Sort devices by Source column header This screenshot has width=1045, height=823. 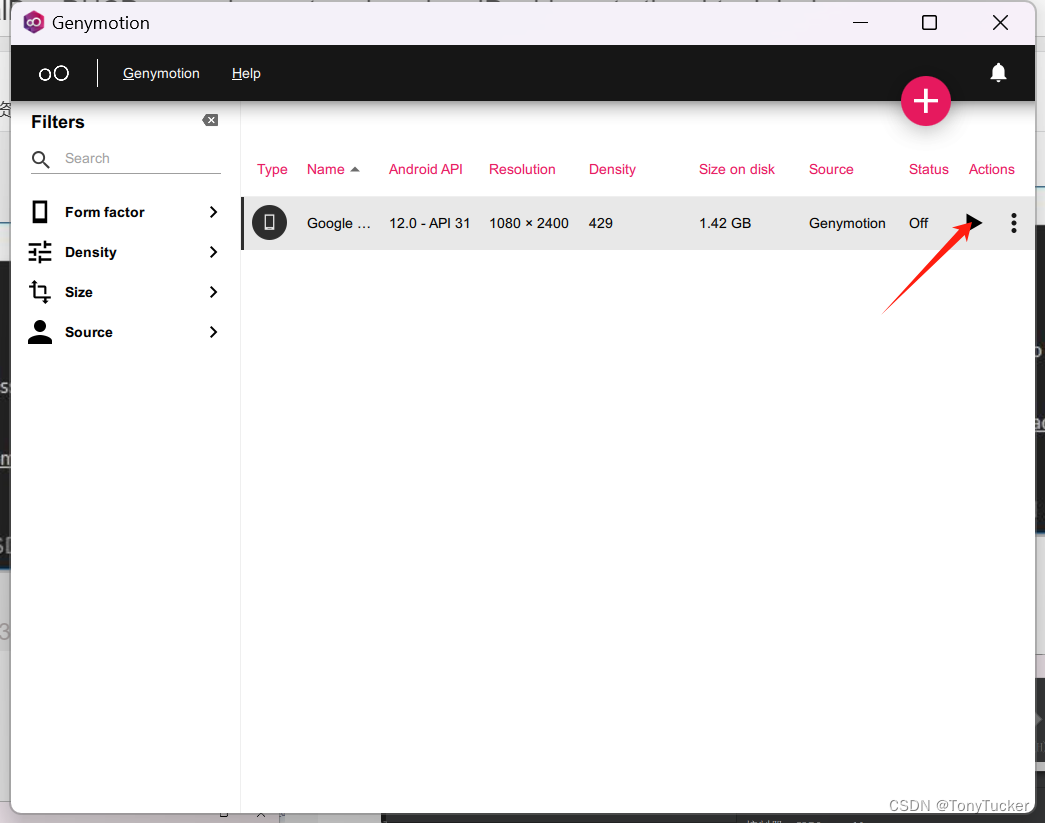click(x=831, y=169)
